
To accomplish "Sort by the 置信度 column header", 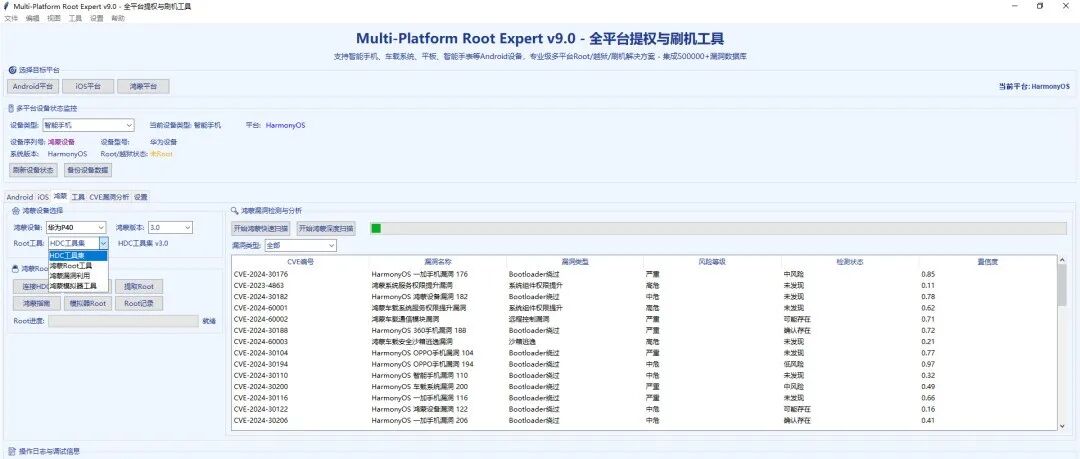I will [988, 262].
